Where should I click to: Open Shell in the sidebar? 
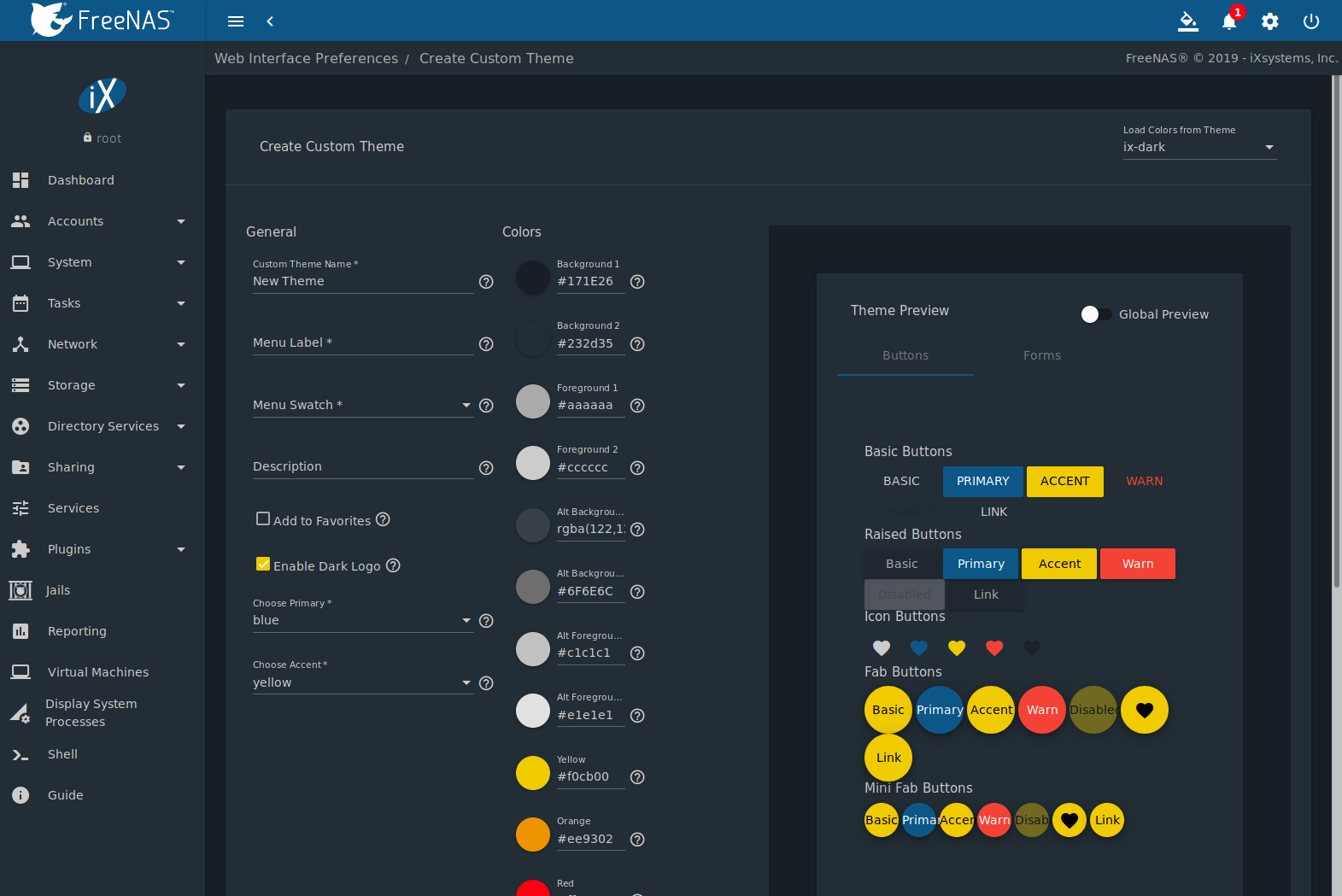pyautogui.click(x=103, y=754)
